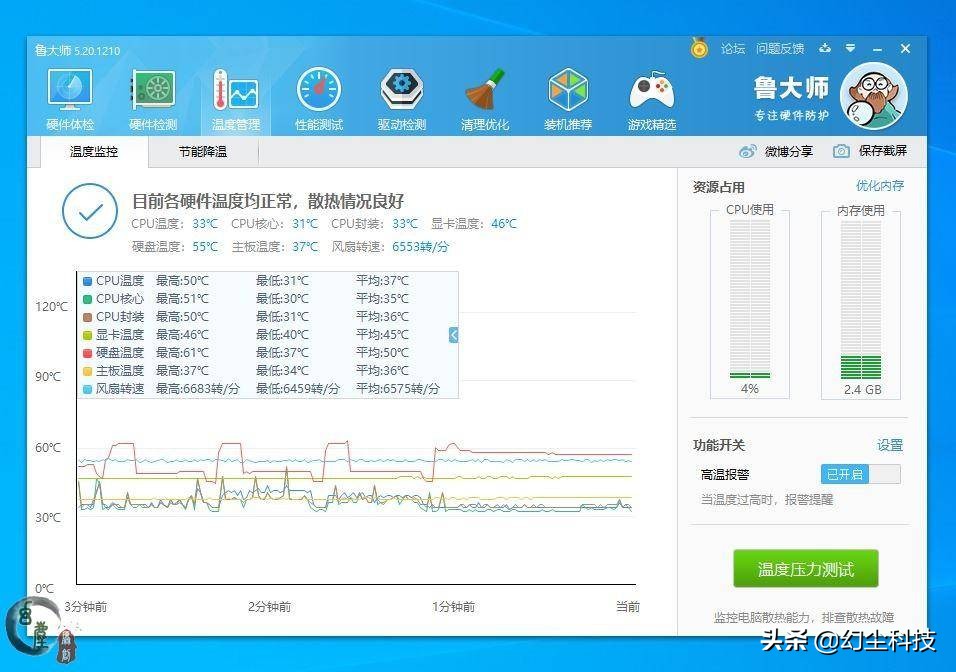The height and width of the screenshot is (672, 956).
Task: Open the 驱动检测 driver detection tool
Action: pyautogui.click(x=402, y=97)
